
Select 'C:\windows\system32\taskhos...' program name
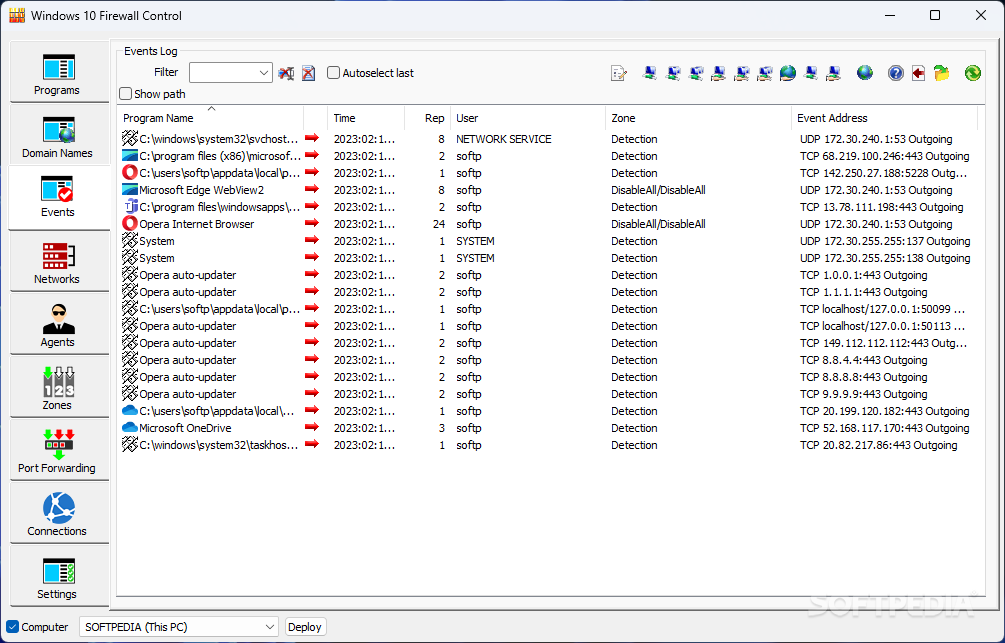click(219, 445)
